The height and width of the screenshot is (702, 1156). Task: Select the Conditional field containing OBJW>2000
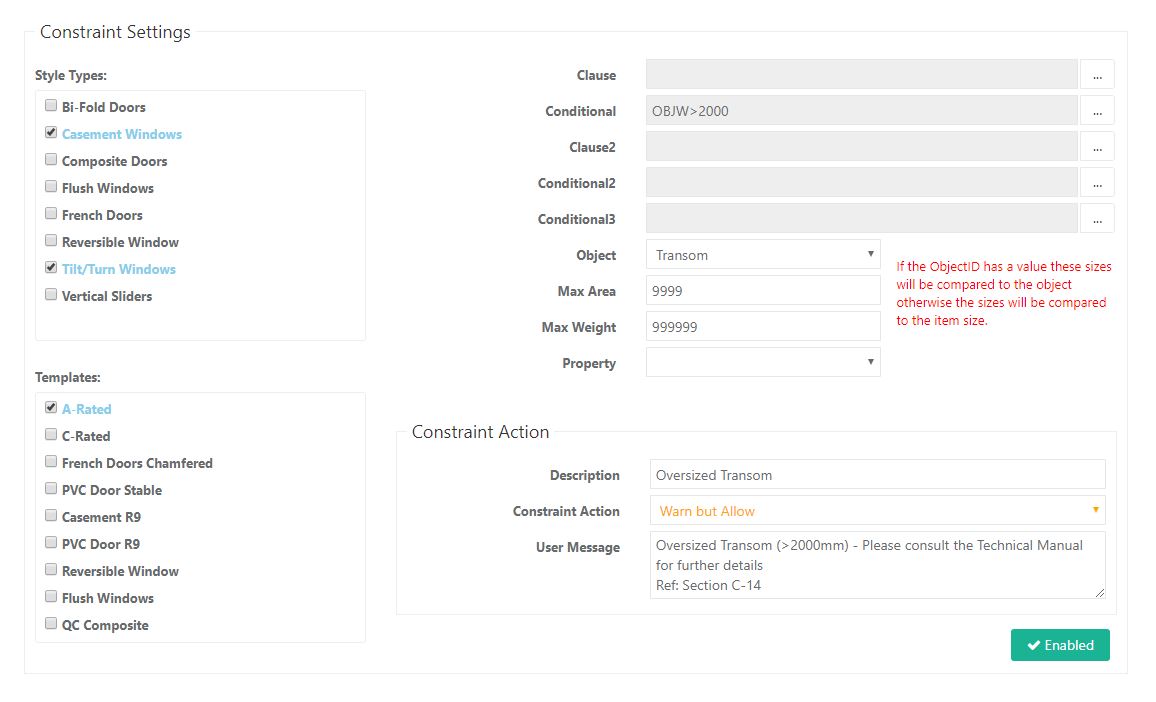coord(861,111)
